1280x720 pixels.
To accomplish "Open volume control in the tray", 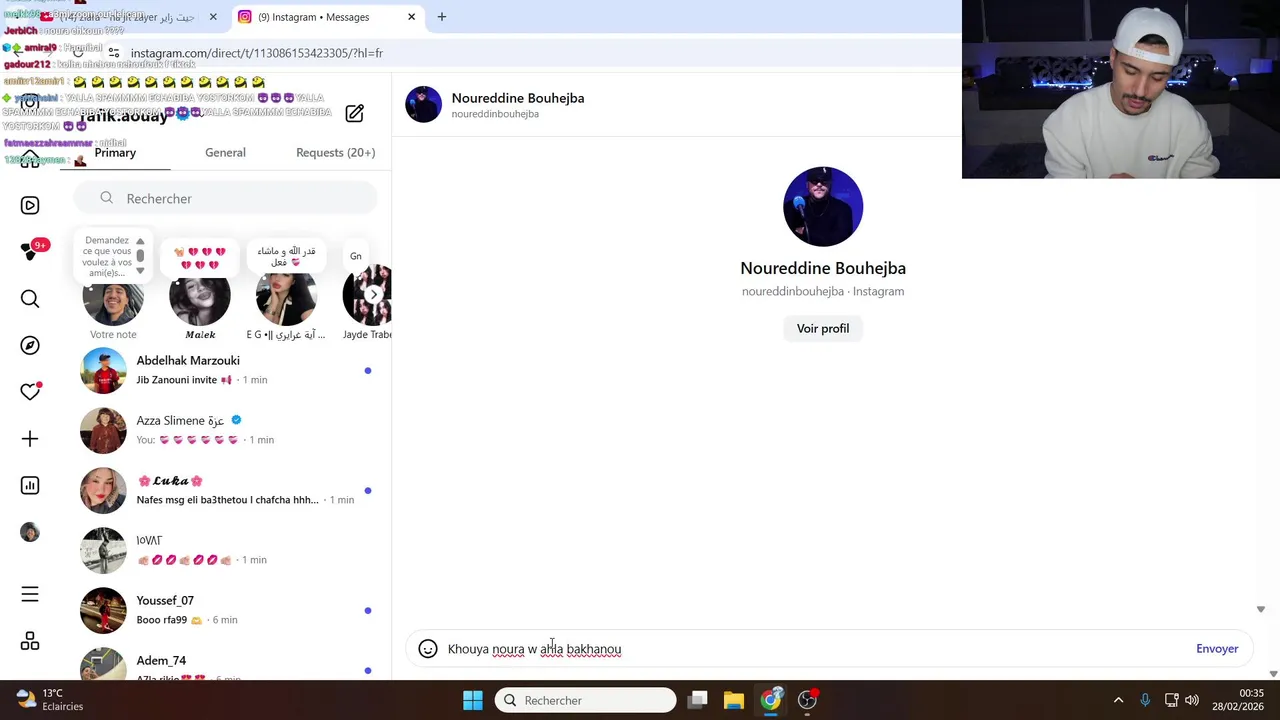I will coord(1191,700).
